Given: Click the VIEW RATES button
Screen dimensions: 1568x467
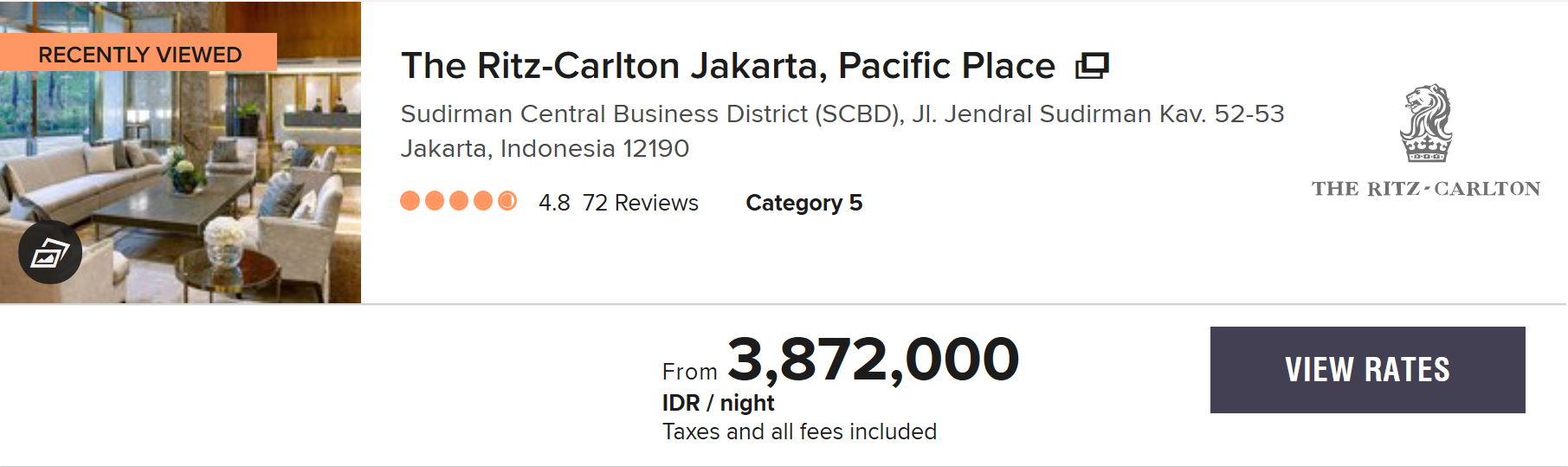Looking at the screenshot, I should pos(1367,370).
